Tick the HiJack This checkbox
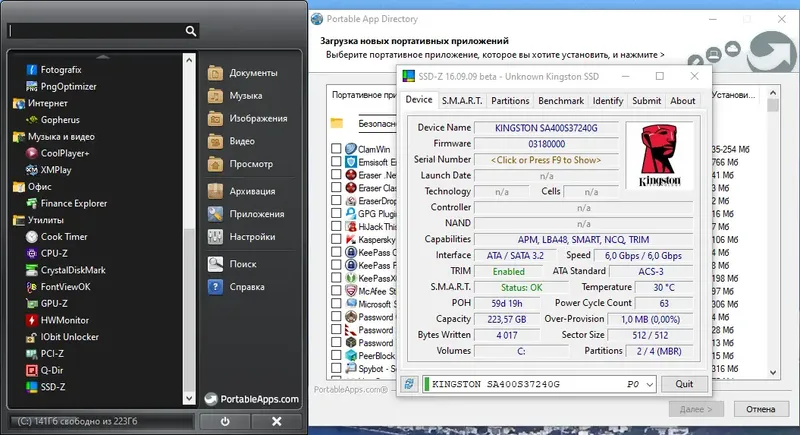 point(336,226)
